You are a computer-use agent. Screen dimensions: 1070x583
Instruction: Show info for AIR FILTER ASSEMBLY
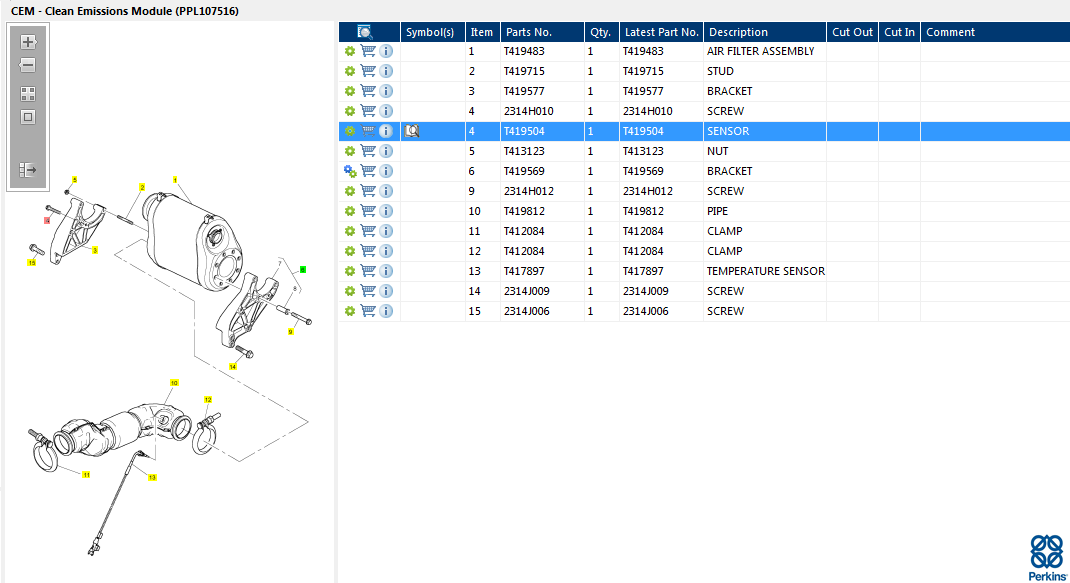[386, 51]
